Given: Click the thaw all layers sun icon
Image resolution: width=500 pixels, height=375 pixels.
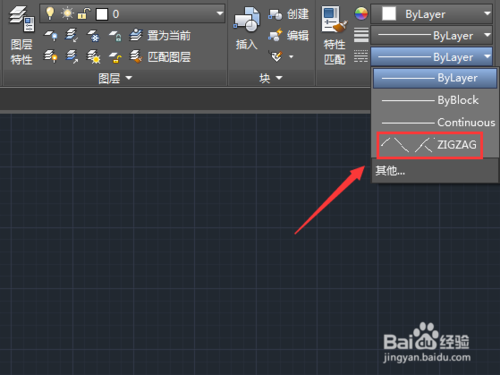Looking at the screenshot, I should [93, 57].
